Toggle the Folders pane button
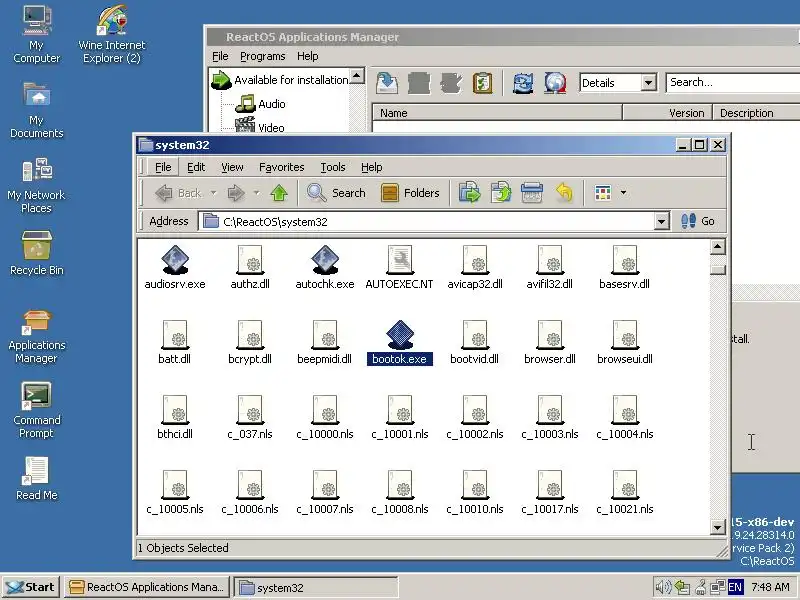Image resolution: width=800 pixels, height=600 pixels. tap(410, 193)
